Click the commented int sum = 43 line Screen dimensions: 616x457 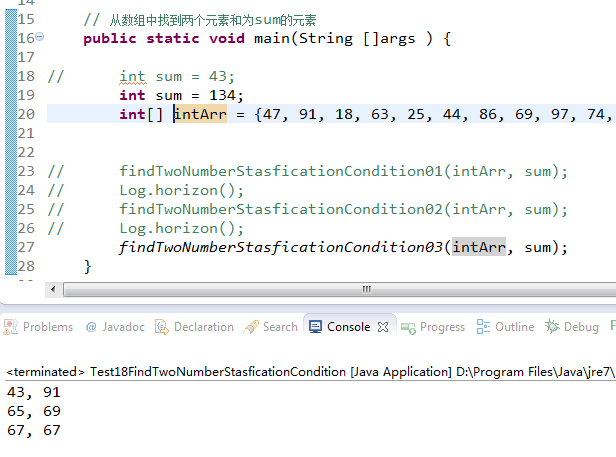coord(177,77)
